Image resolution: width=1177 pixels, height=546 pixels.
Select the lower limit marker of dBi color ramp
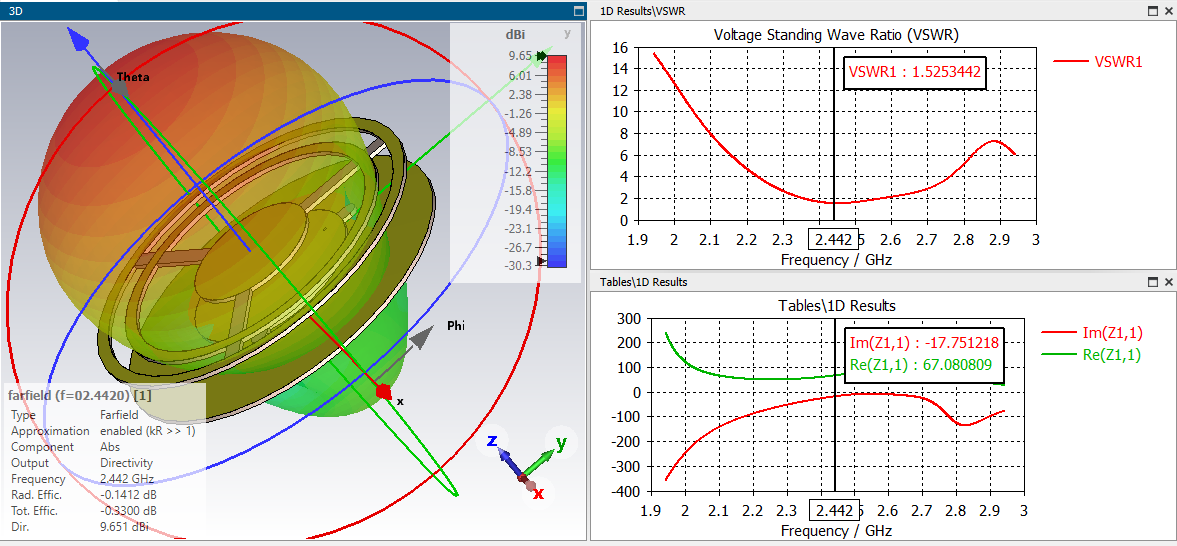click(542, 260)
